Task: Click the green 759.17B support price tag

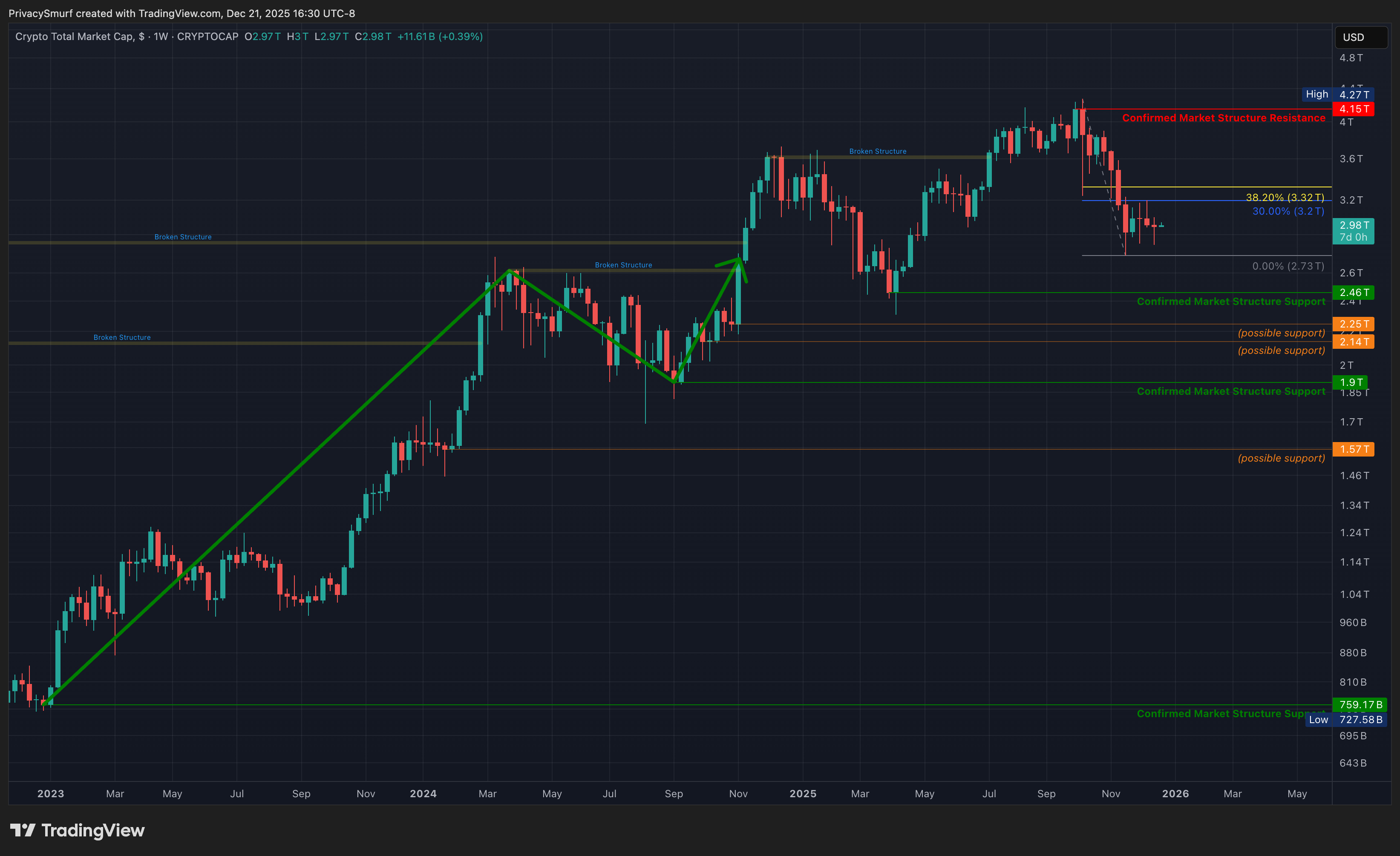Action: (x=1359, y=704)
